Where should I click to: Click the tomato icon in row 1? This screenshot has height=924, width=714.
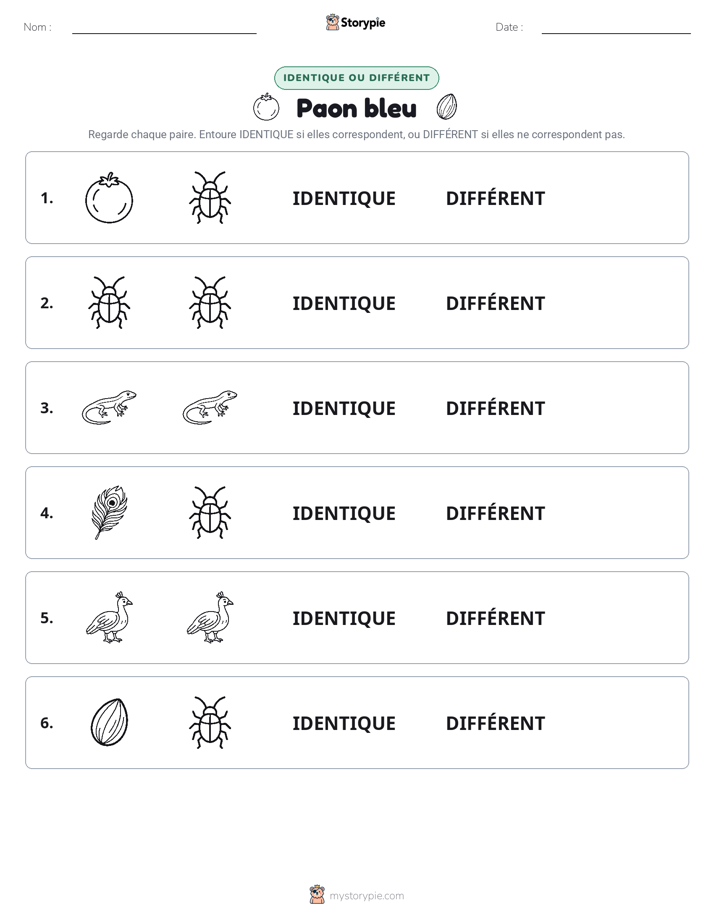(x=109, y=198)
